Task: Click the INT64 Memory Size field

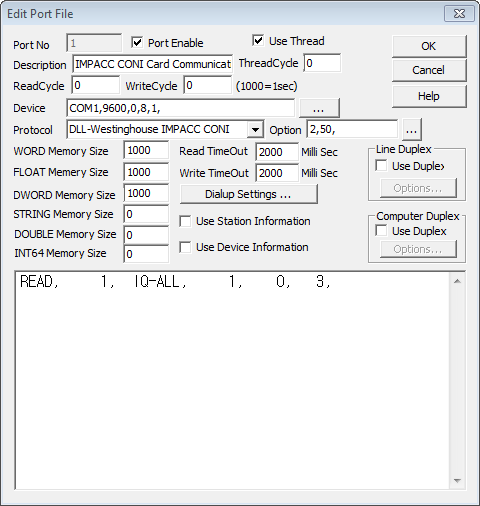Action: pos(146,254)
